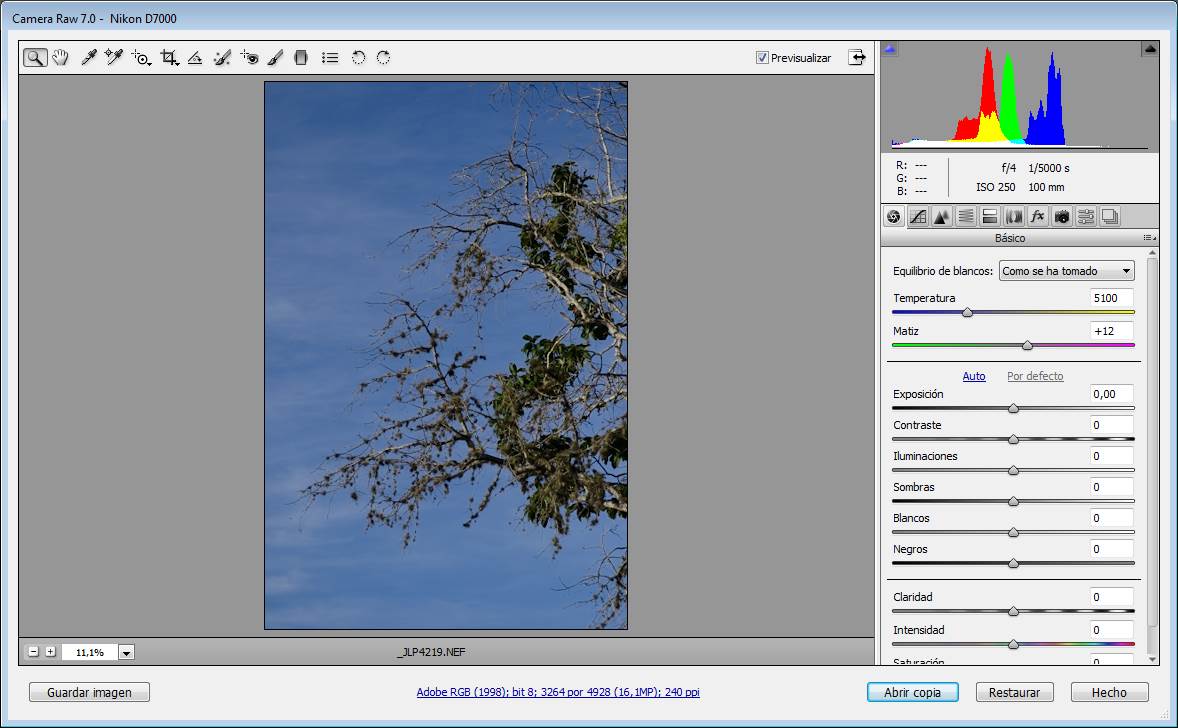Click the Abrir copia button
The width and height of the screenshot is (1178, 728).
(x=912, y=692)
